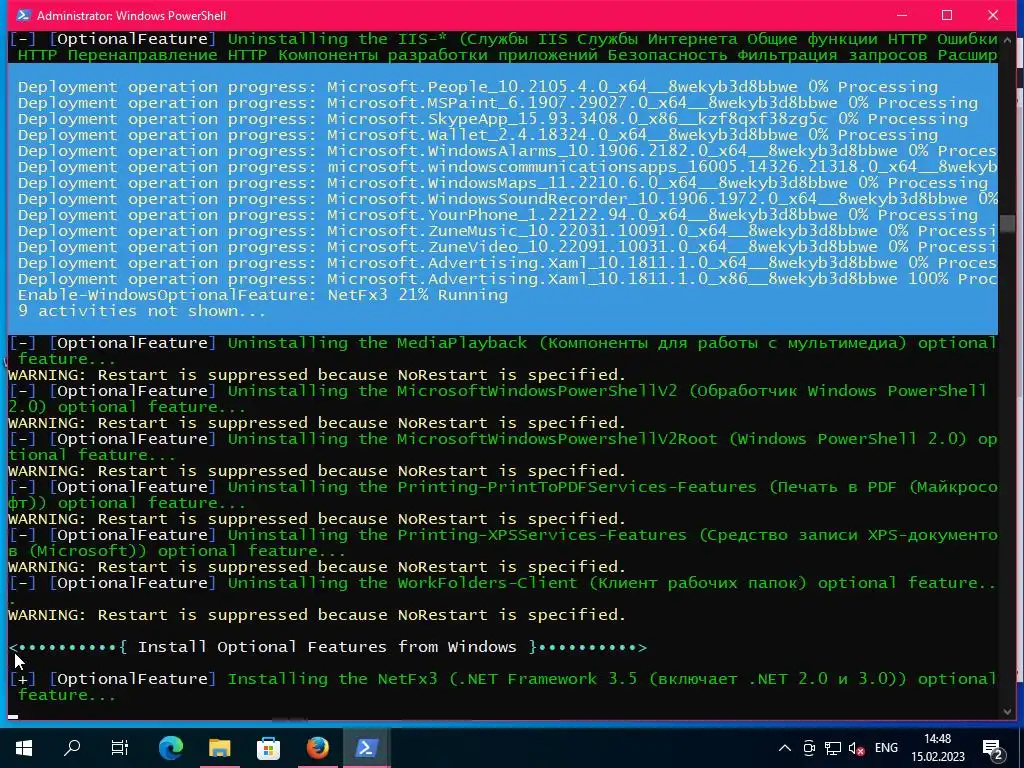Click the Microsoft.SkypeApp deployment progress line

click(x=492, y=119)
